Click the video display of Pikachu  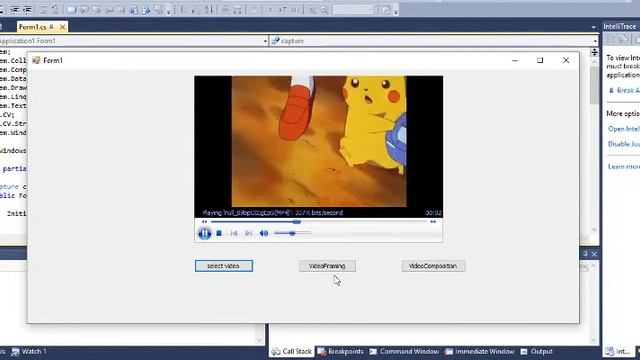coord(319,142)
